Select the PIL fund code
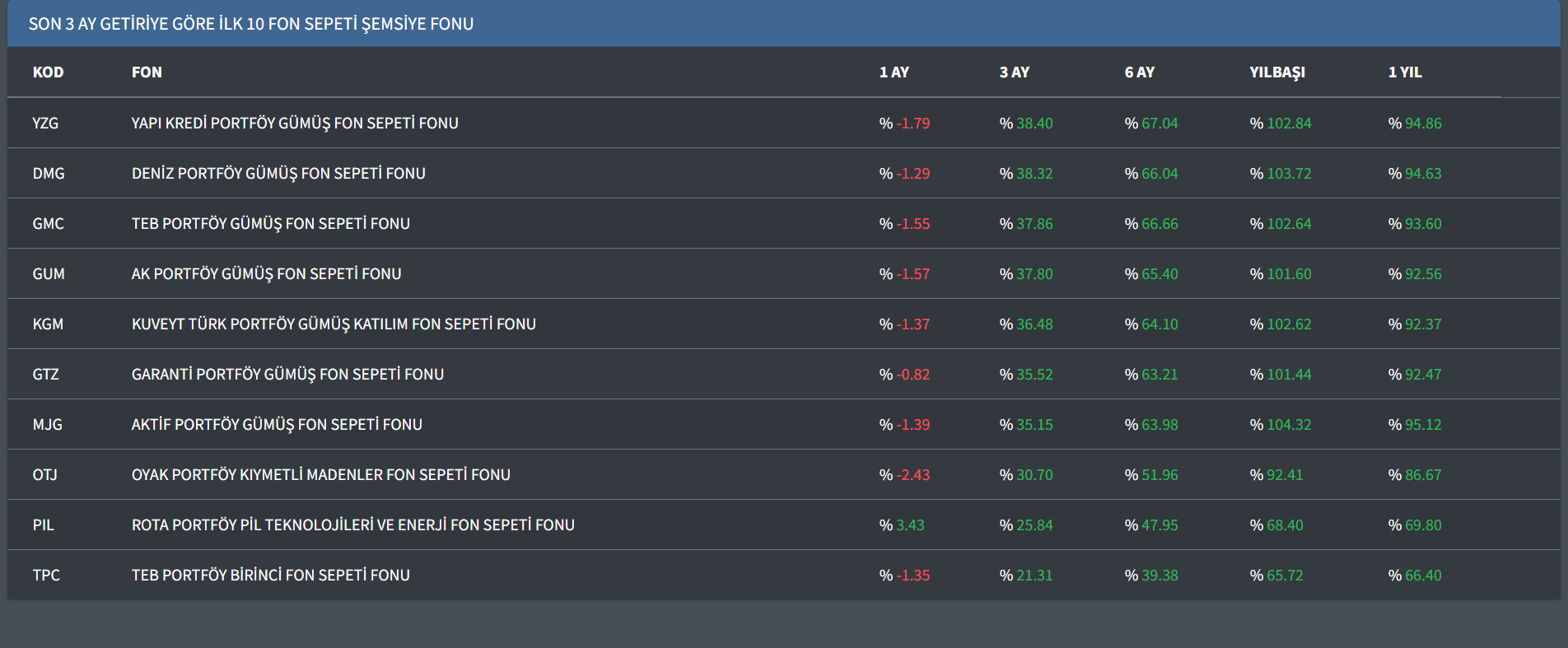The width and height of the screenshot is (1568, 648). click(x=44, y=525)
